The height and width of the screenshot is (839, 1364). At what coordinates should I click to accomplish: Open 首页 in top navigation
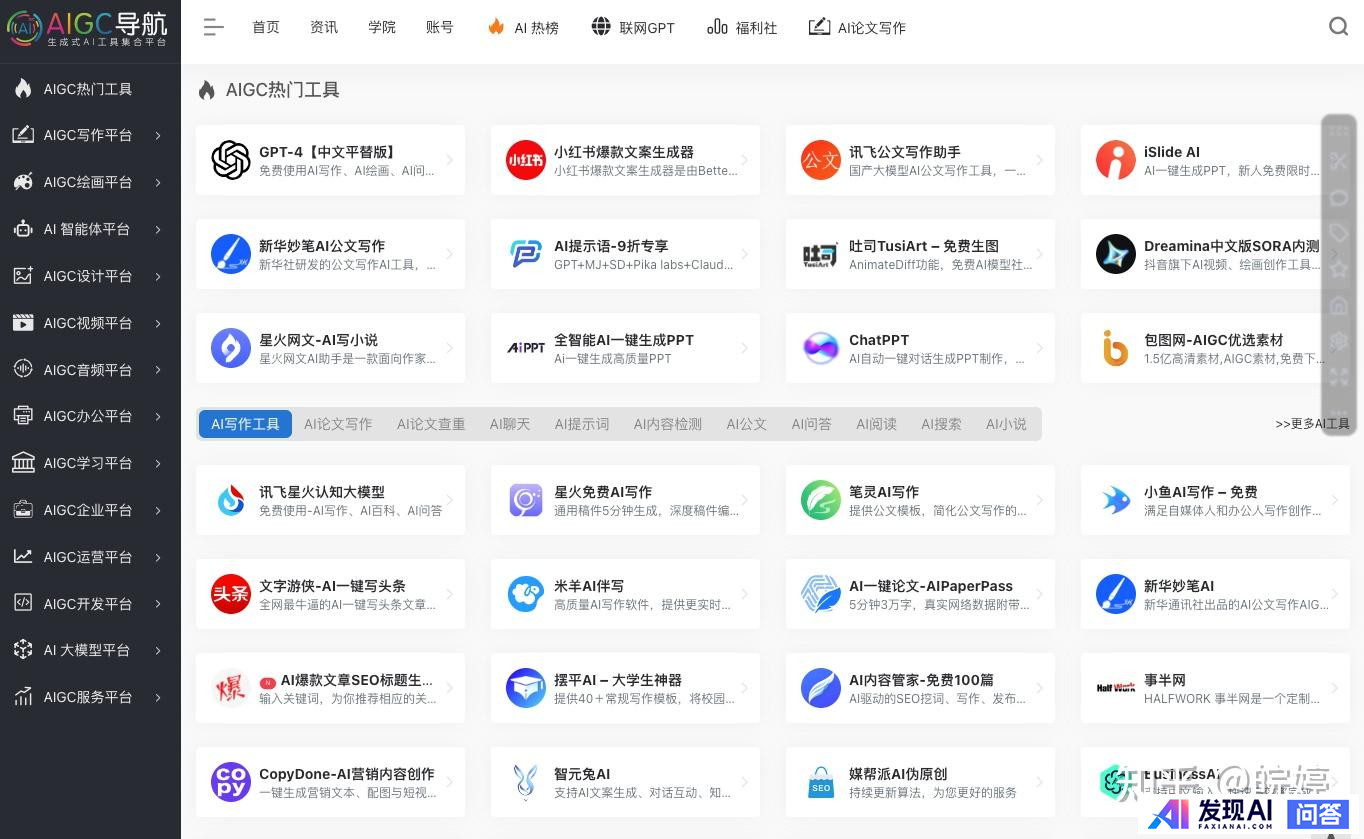pos(266,28)
